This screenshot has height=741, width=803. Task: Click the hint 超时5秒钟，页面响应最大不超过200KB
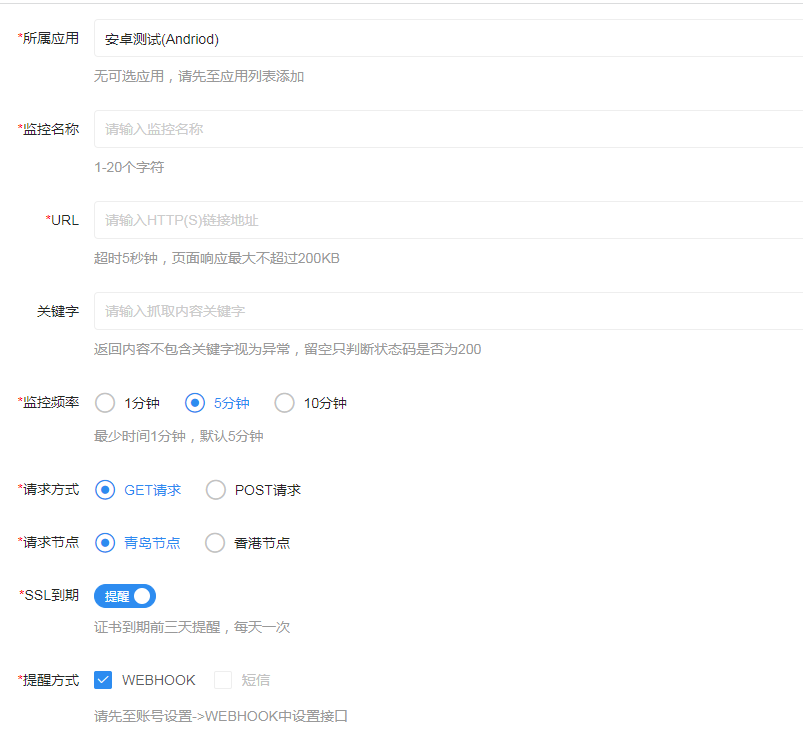click(217, 258)
